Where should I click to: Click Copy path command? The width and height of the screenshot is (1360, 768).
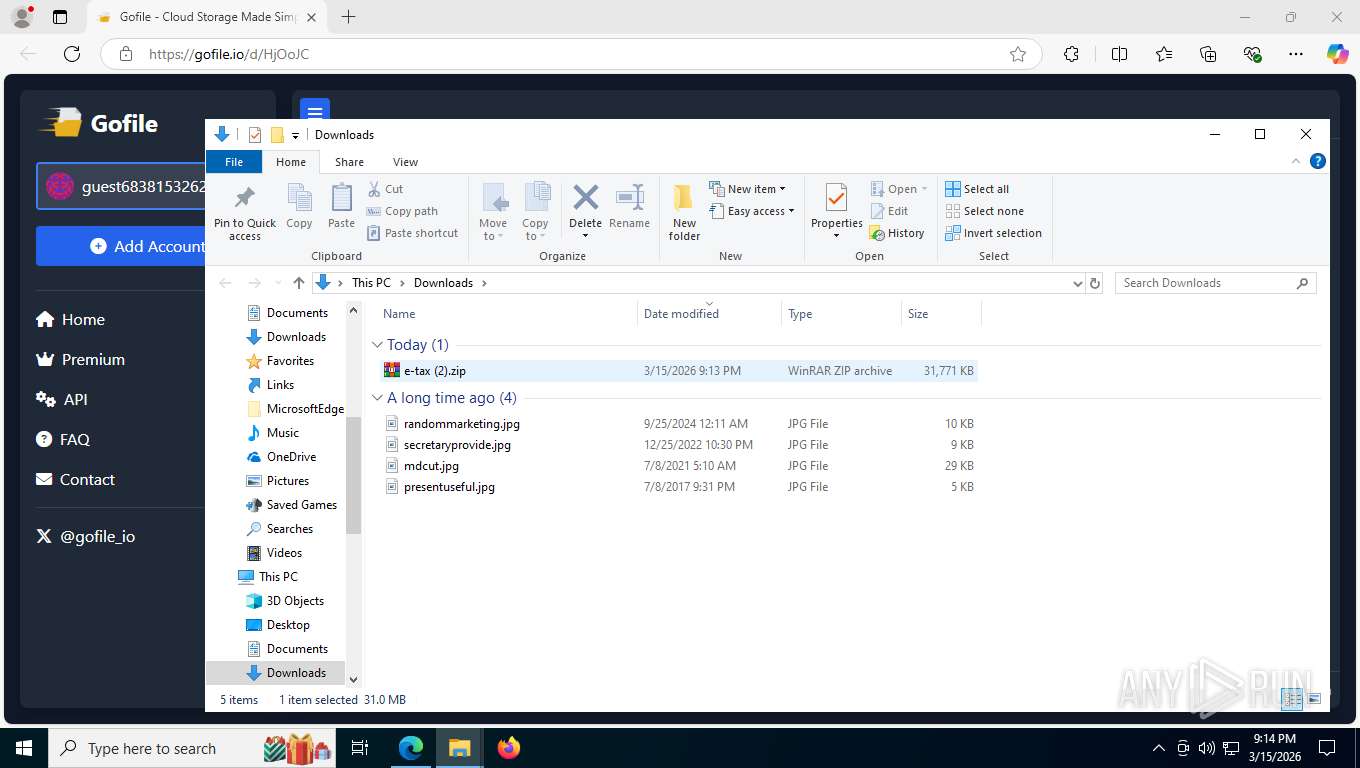click(402, 211)
